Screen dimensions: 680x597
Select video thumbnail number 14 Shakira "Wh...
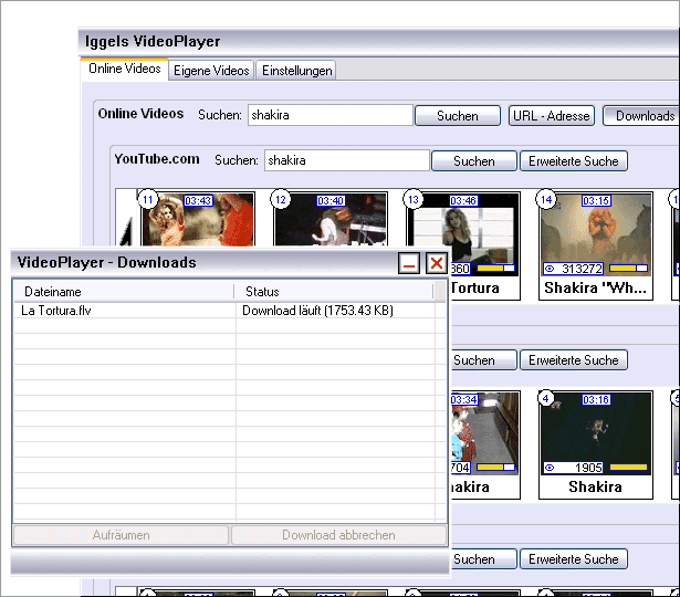tap(596, 246)
